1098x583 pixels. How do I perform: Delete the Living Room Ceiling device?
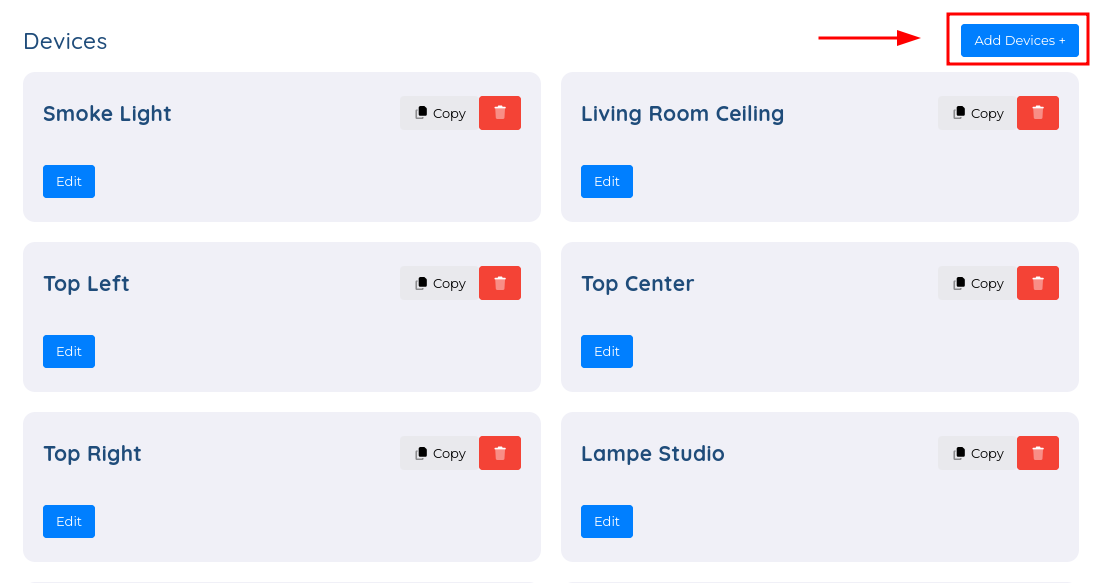point(1037,113)
